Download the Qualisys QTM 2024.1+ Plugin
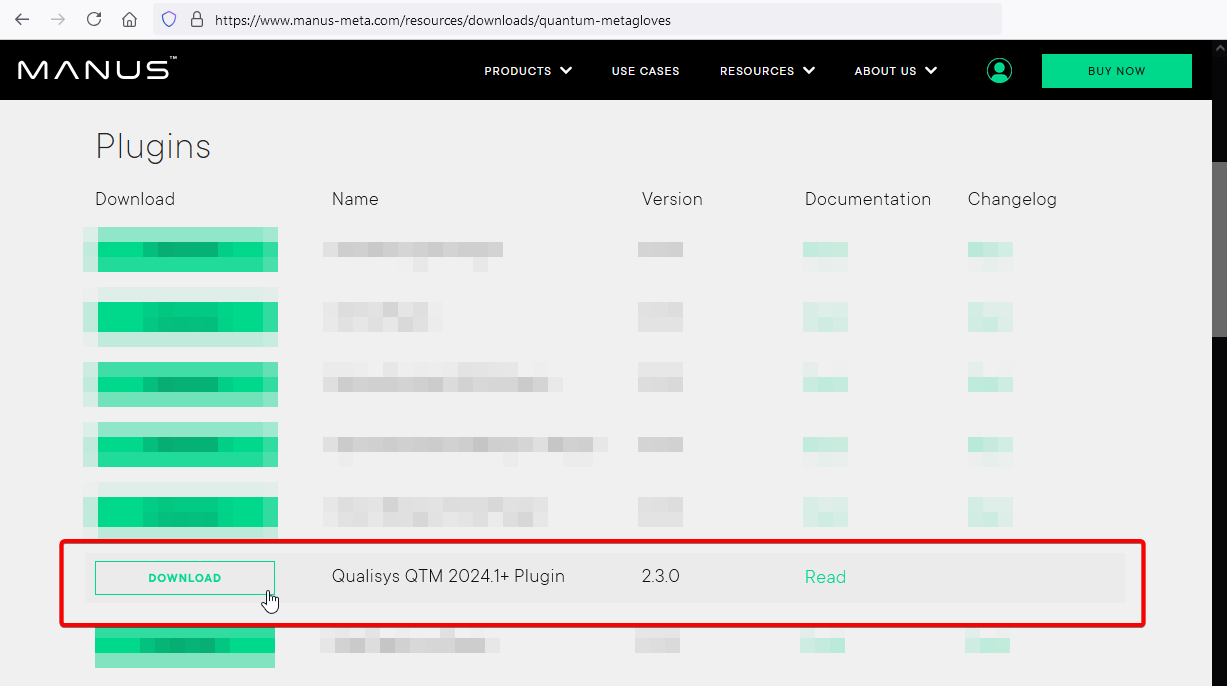Image resolution: width=1227 pixels, height=686 pixels. point(185,578)
